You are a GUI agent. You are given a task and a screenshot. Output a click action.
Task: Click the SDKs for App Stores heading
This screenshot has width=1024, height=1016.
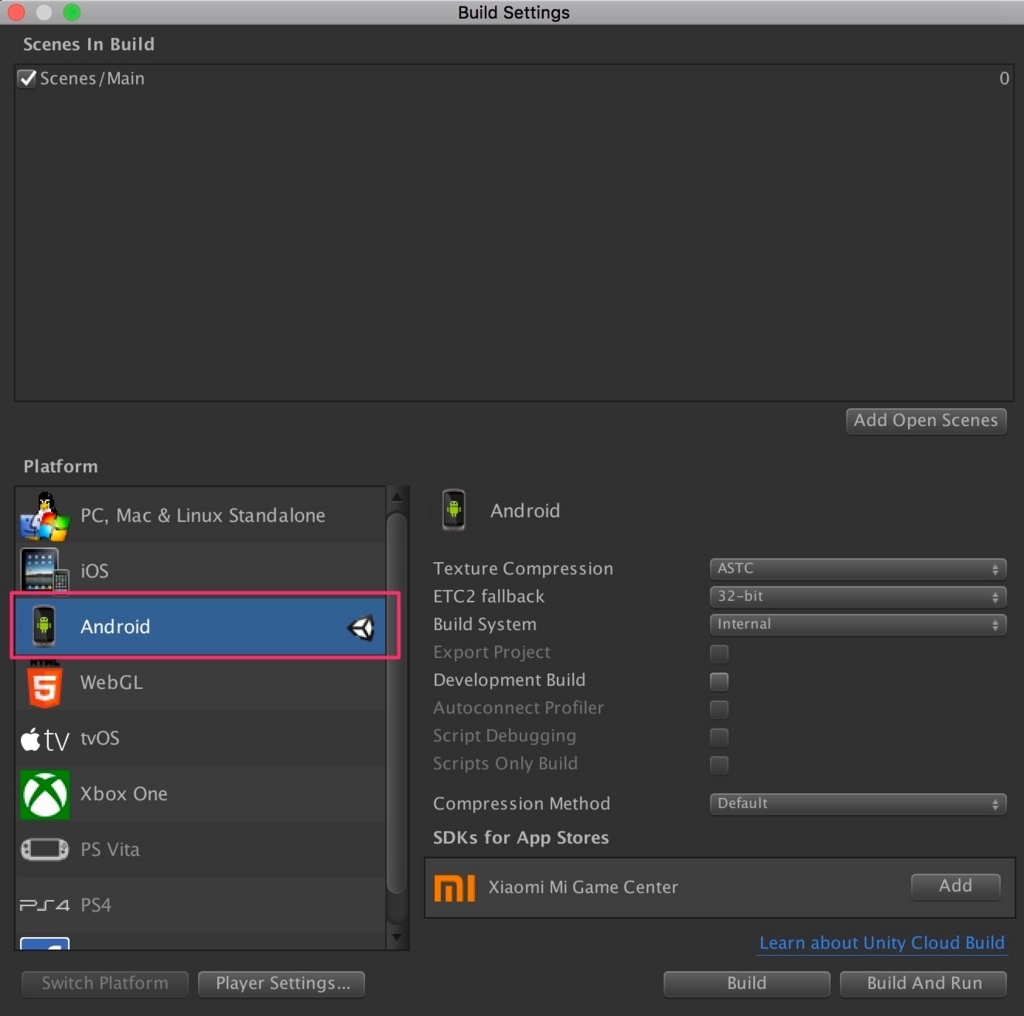coord(520,838)
